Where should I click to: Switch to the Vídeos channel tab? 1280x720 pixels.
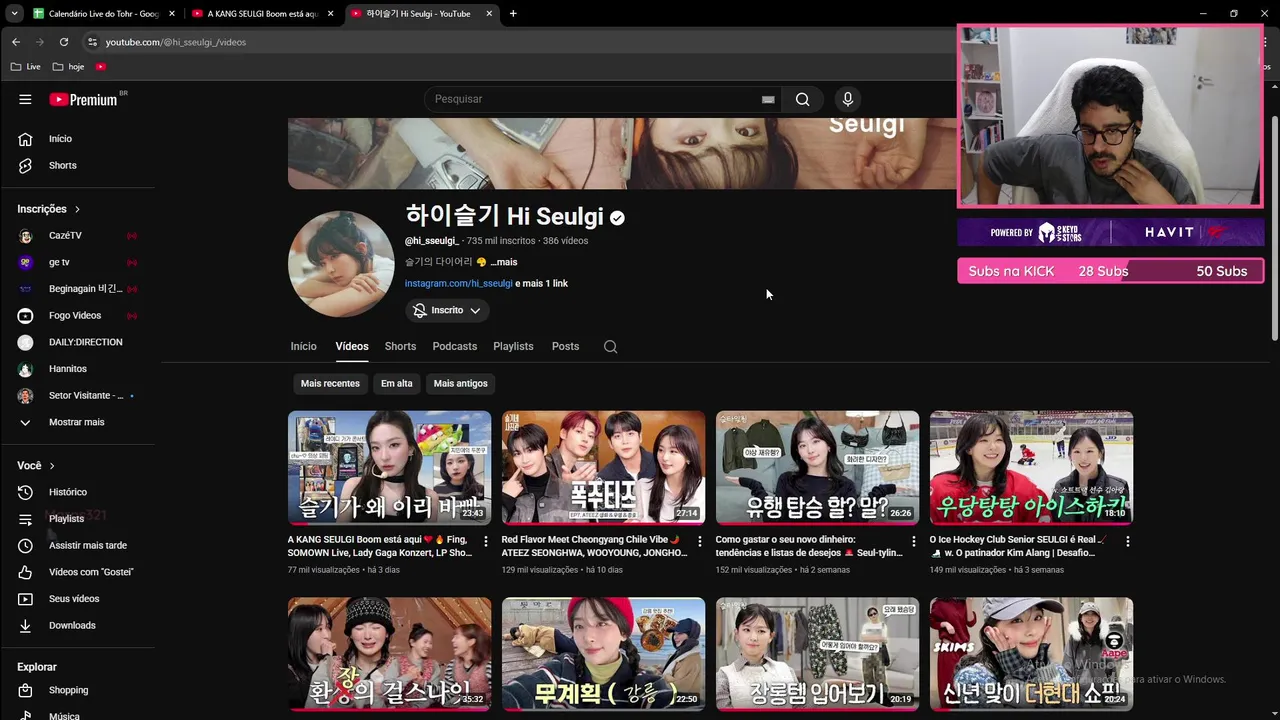pos(352,347)
